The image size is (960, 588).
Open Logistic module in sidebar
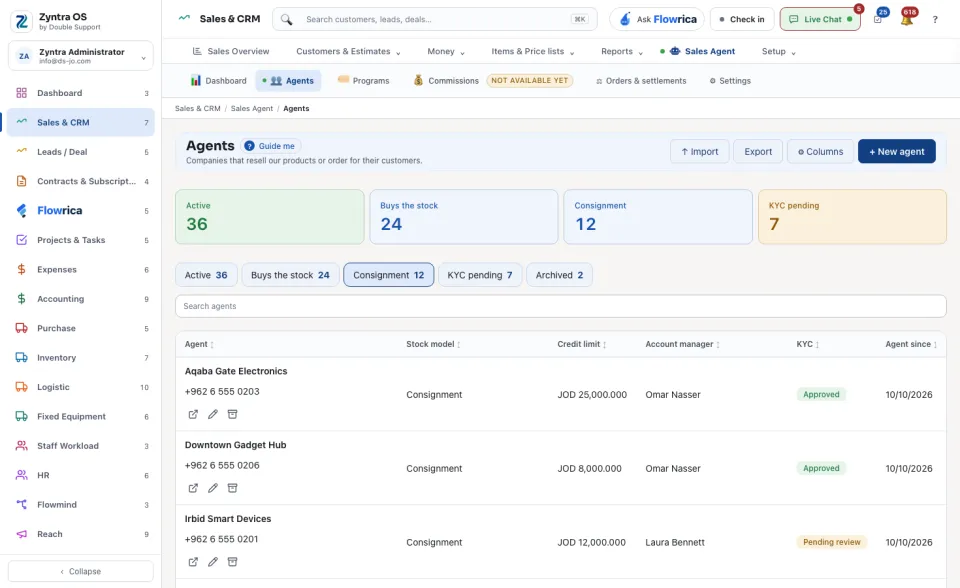point(81,387)
